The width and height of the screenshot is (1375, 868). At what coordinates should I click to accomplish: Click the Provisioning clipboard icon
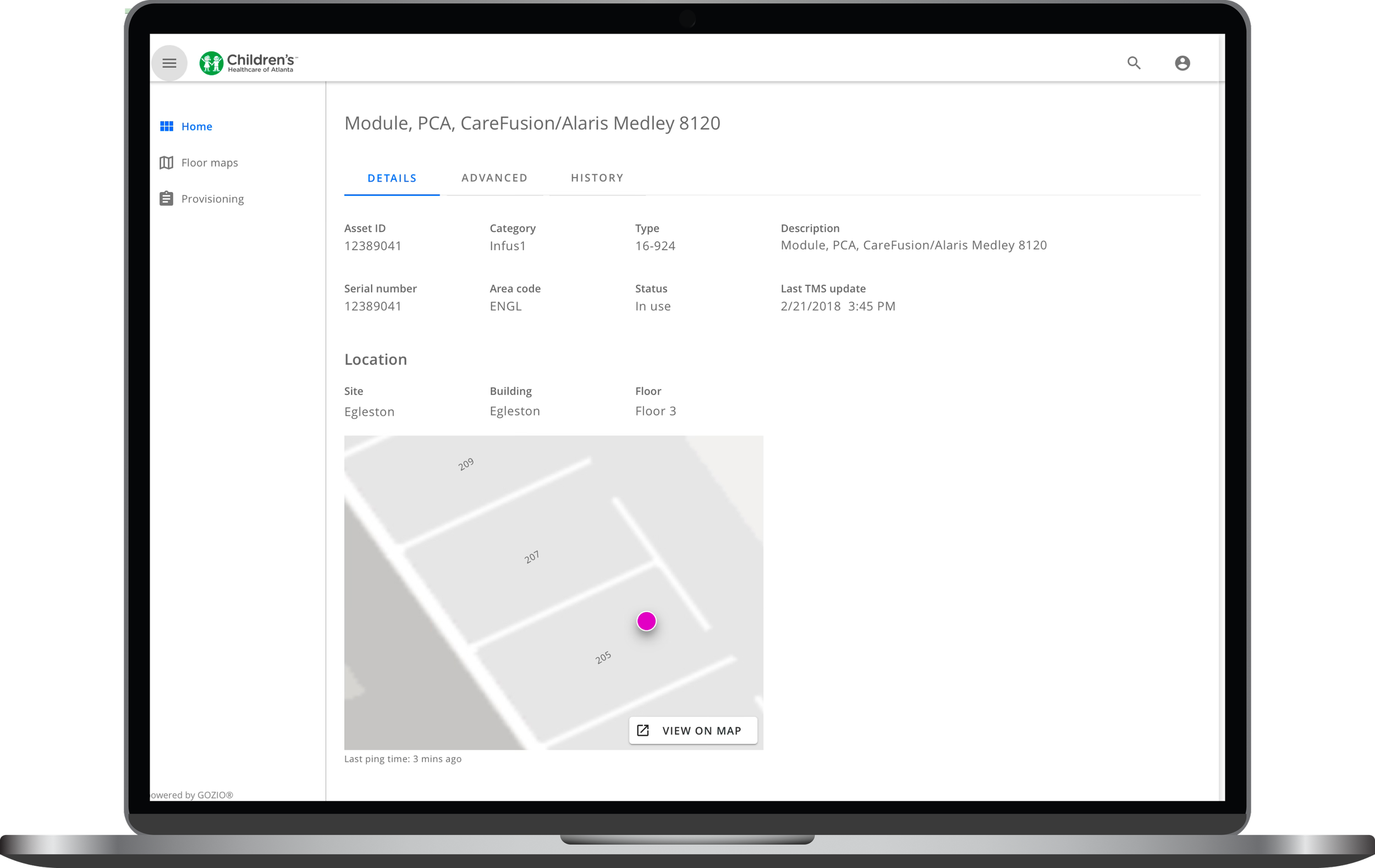pos(166,199)
